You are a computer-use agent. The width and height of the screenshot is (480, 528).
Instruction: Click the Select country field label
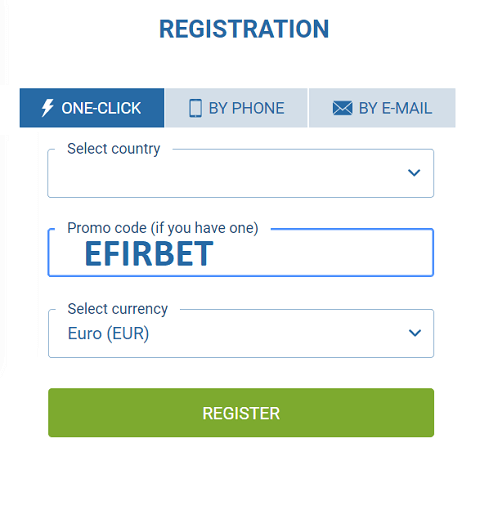tap(114, 149)
